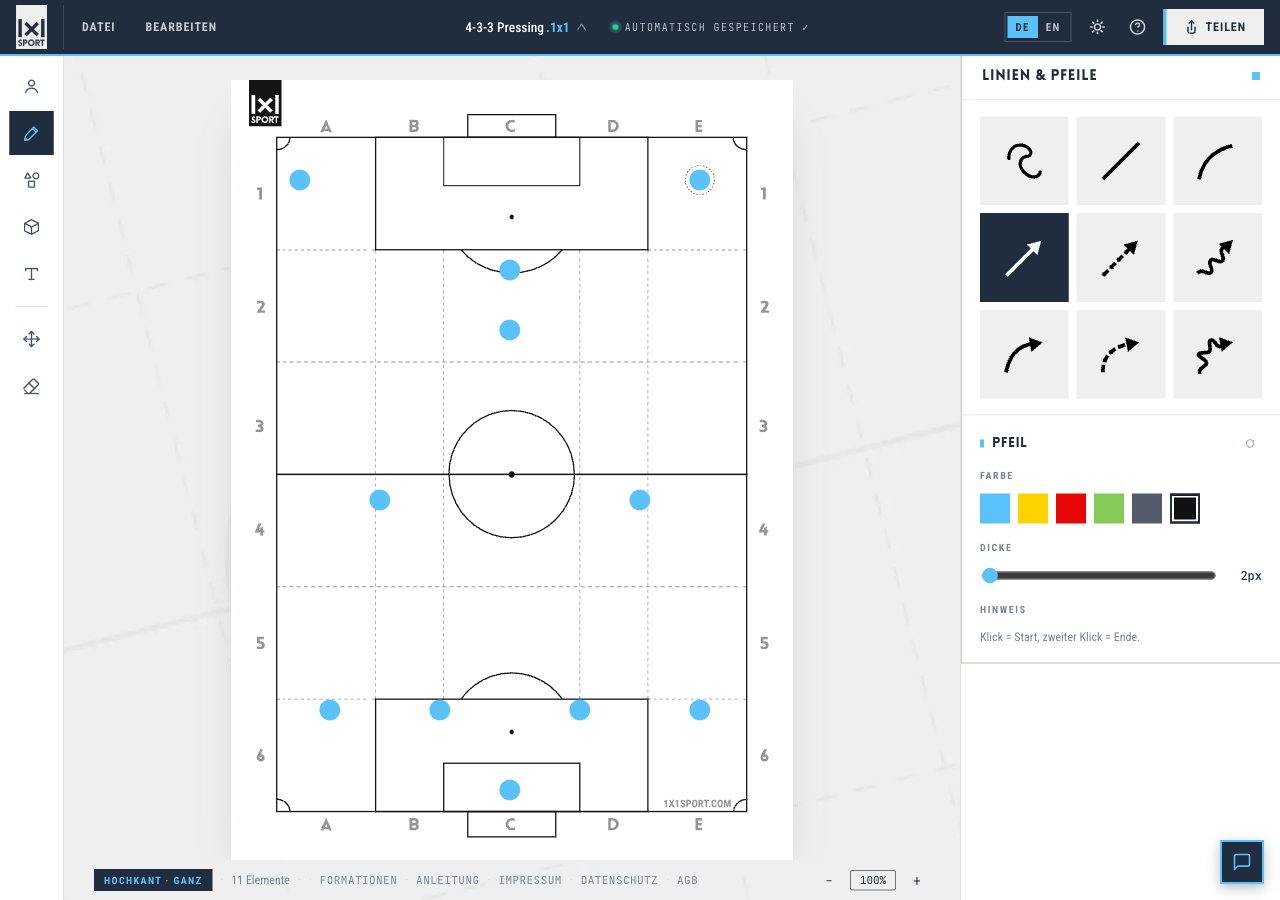Open the Datei menu
1280x900 pixels.
coord(98,27)
